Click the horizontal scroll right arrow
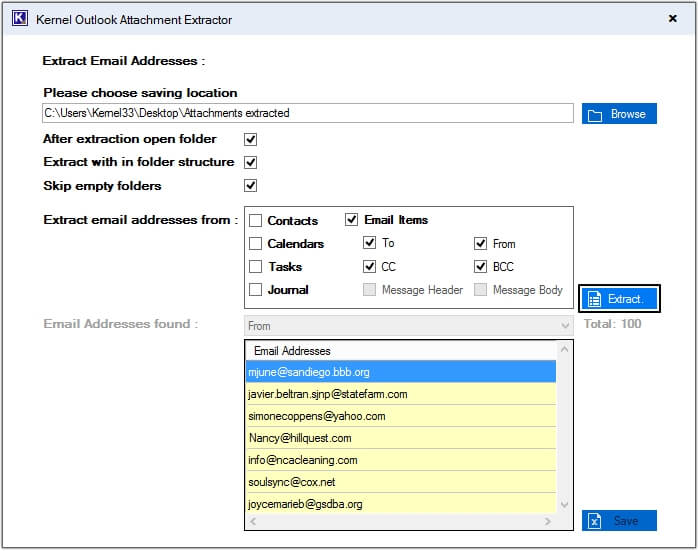Screen dimensions: 699x551 click(548, 521)
